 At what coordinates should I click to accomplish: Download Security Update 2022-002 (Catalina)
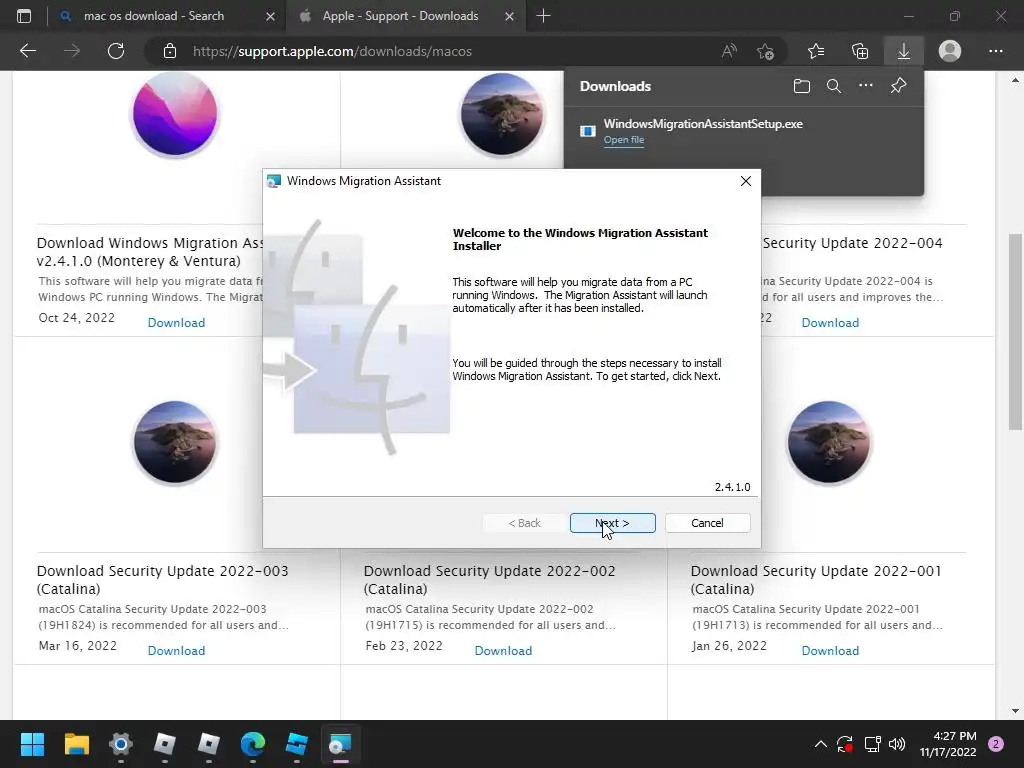click(503, 650)
